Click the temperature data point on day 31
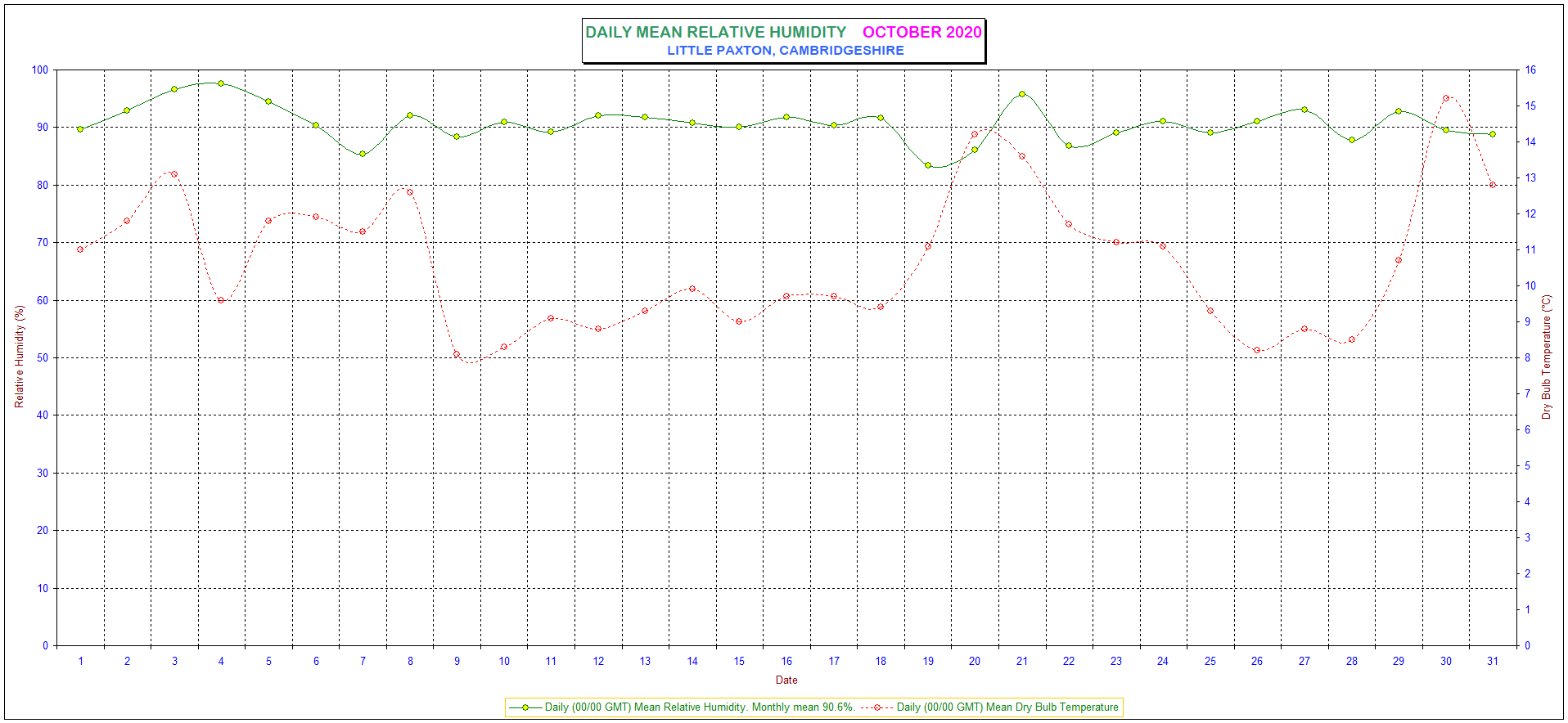 [1493, 185]
